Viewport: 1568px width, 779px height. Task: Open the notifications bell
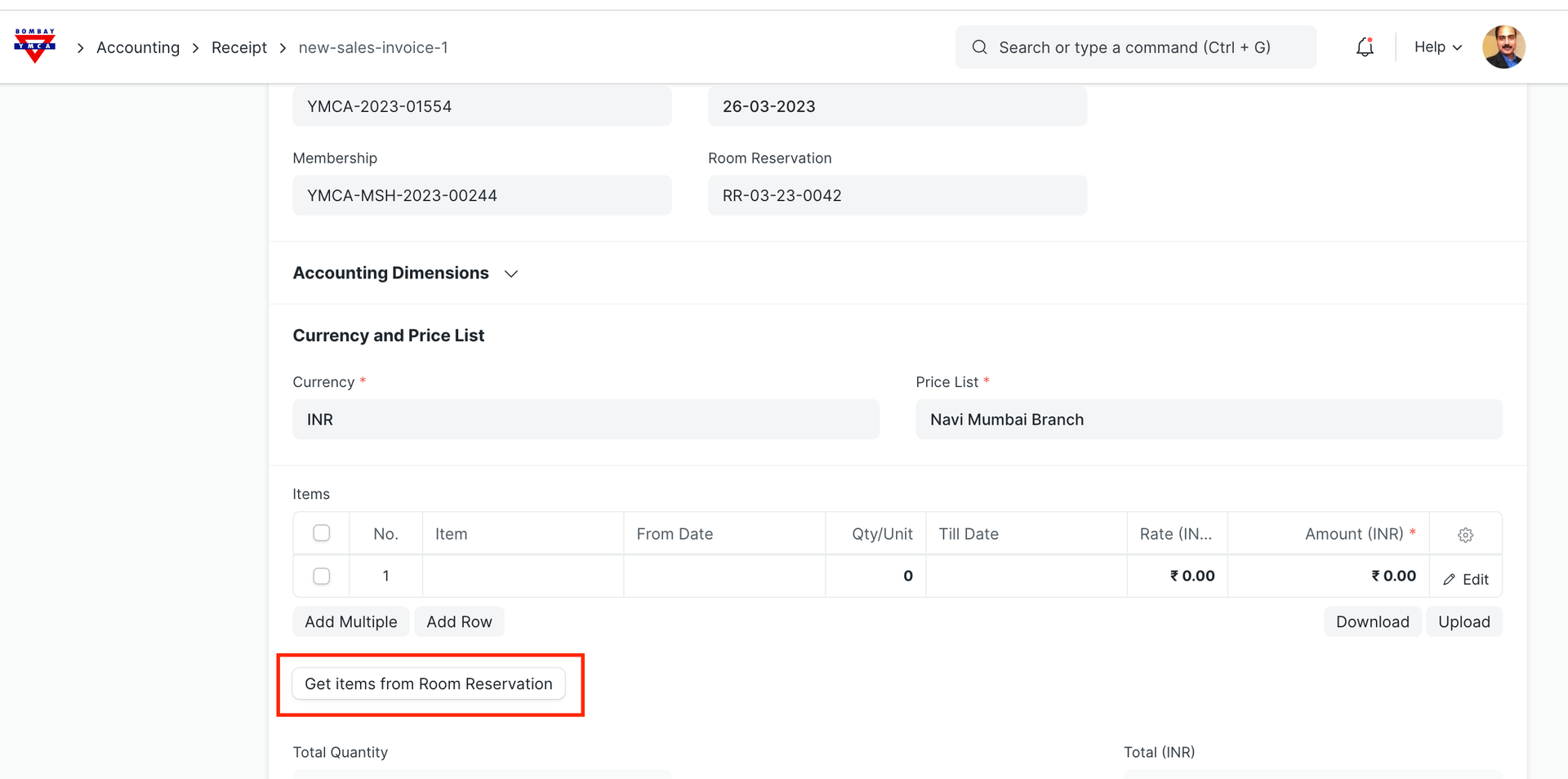(1365, 47)
